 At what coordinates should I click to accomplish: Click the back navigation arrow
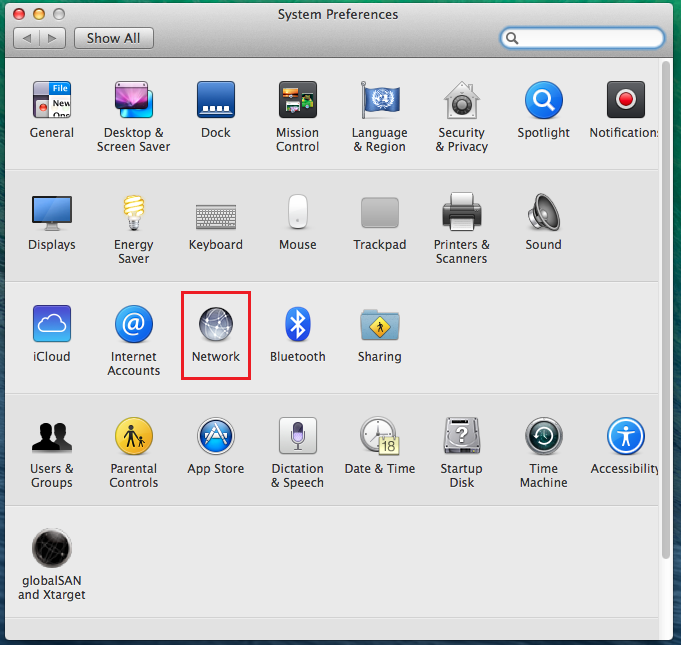click(x=28, y=38)
